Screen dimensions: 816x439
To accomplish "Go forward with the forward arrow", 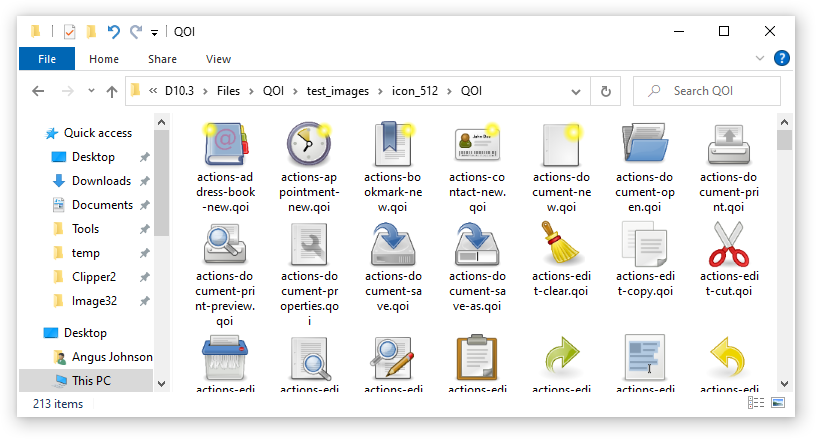I will coord(68,92).
